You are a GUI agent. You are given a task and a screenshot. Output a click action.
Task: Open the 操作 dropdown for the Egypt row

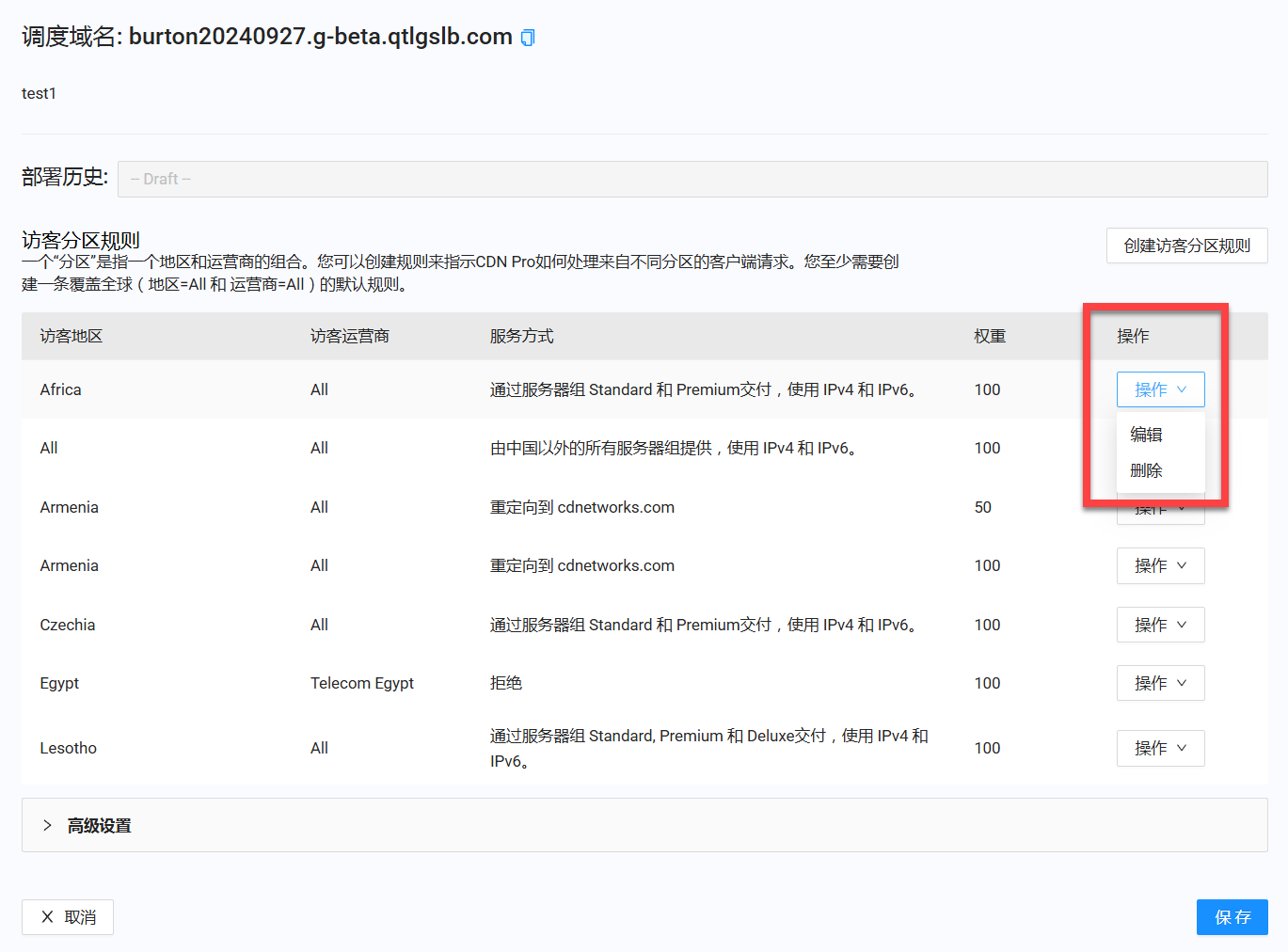tap(1160, 683)
